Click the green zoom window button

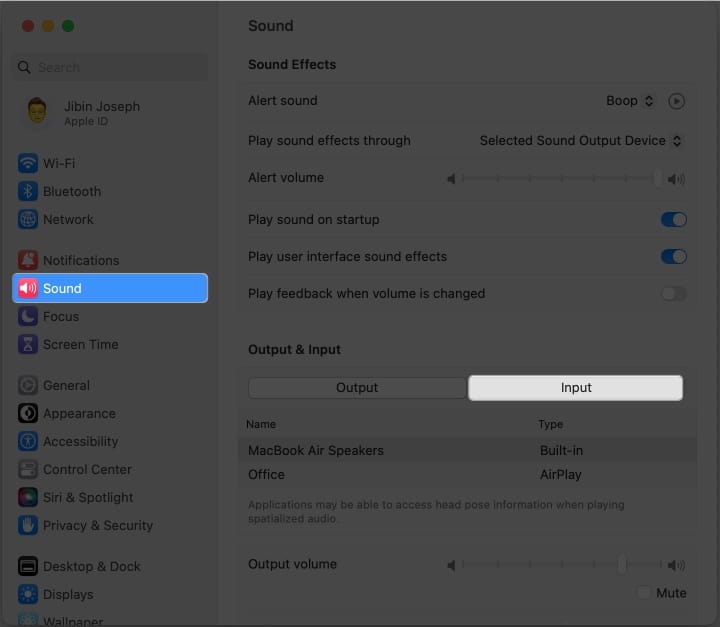click(68, 26)
